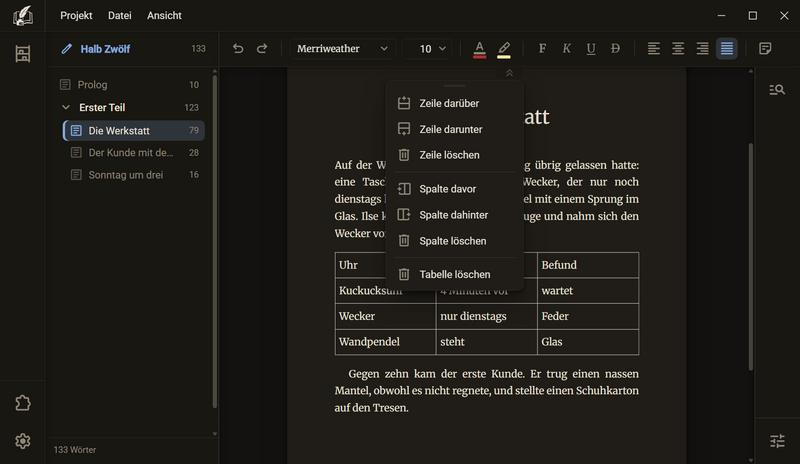Image resolution: width=800 pixels, height=464 pixels.
Task: Open the Der Kunde mit de... scene
Action: point(134,153)
